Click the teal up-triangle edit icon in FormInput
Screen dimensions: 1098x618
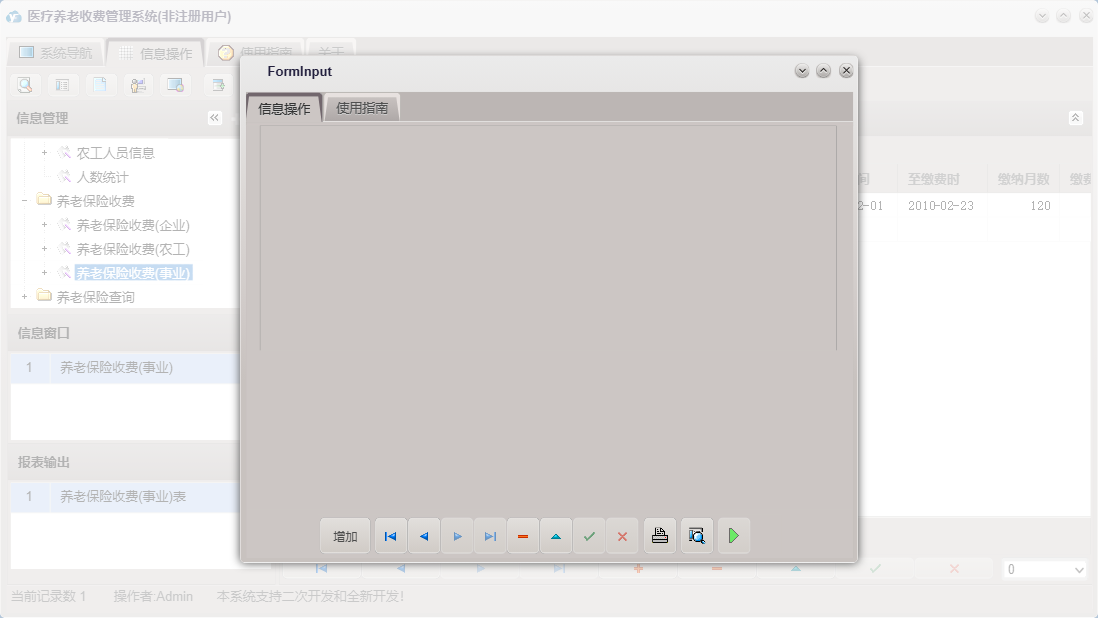(556, 536)
